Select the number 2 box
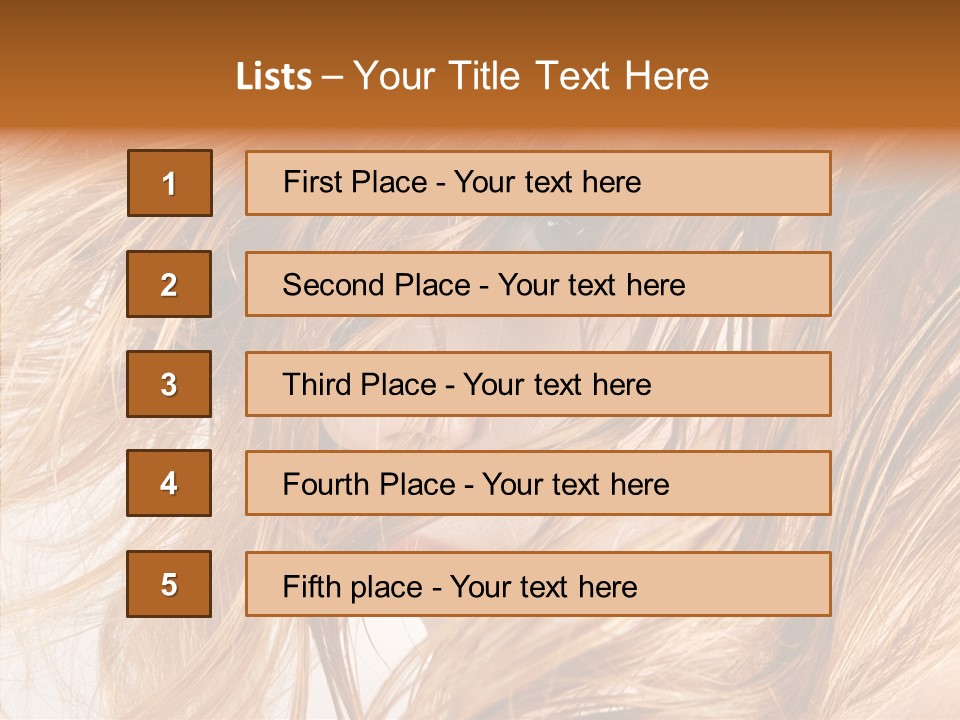 coord(169,284)
